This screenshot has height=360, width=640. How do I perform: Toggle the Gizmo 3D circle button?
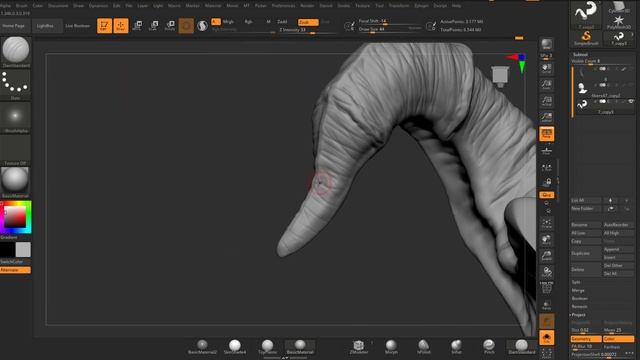[186, 26]
